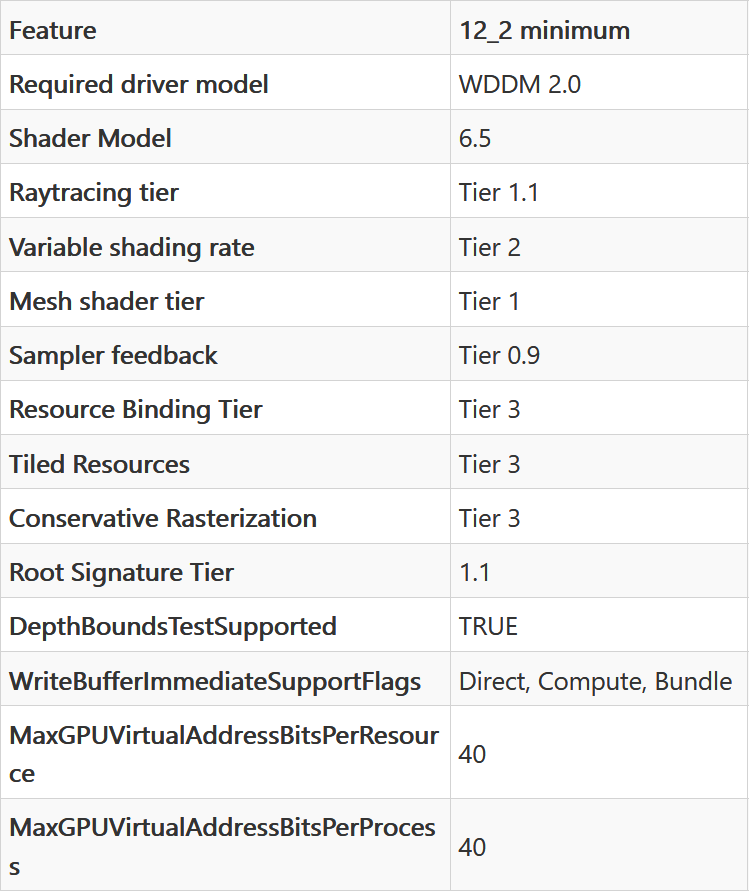
Task: Click the "12_2 minimum" column header
Action: click(x=544, y=30)
